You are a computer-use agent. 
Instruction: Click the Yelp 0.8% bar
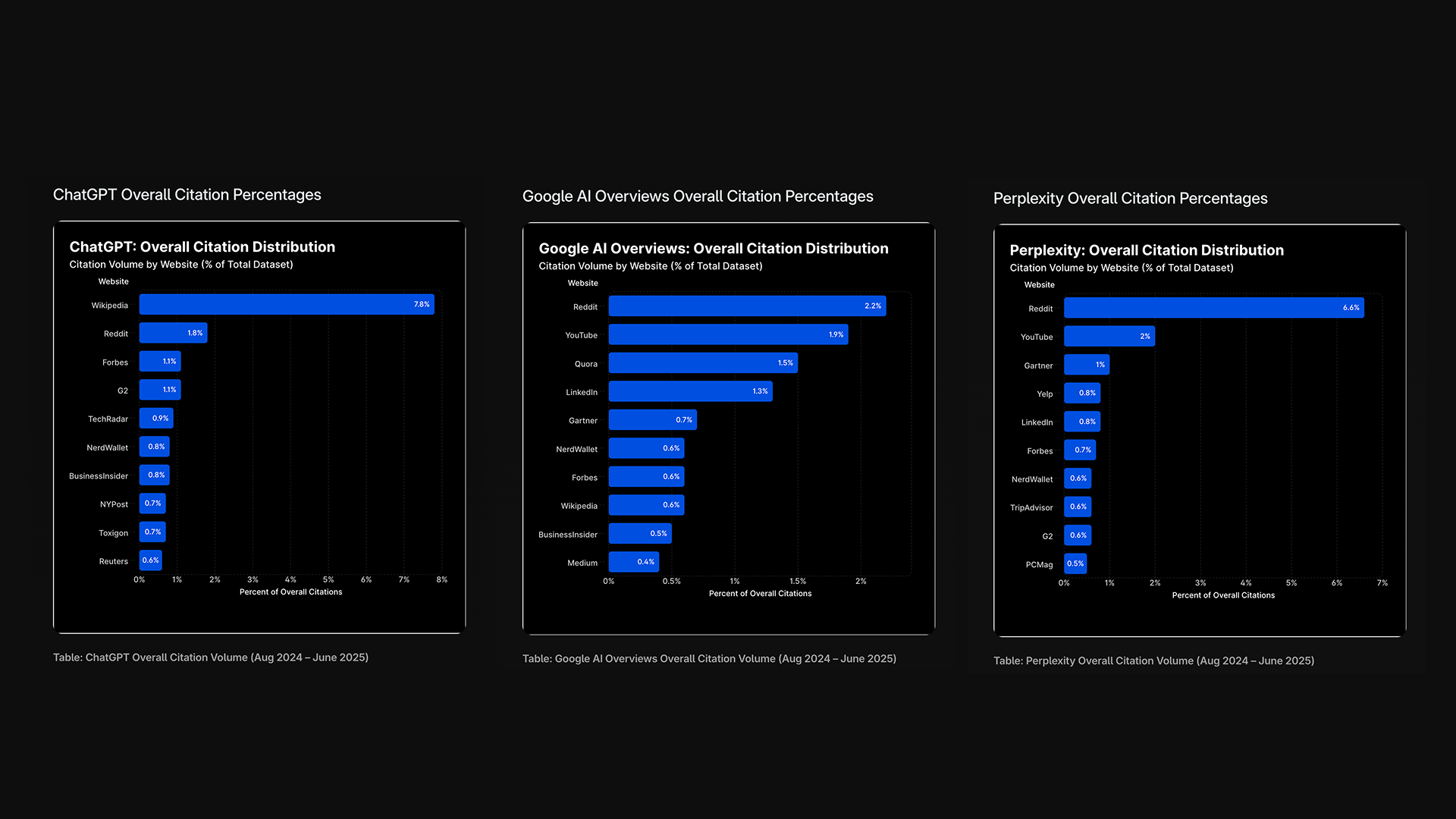(x=1082, y=393)
